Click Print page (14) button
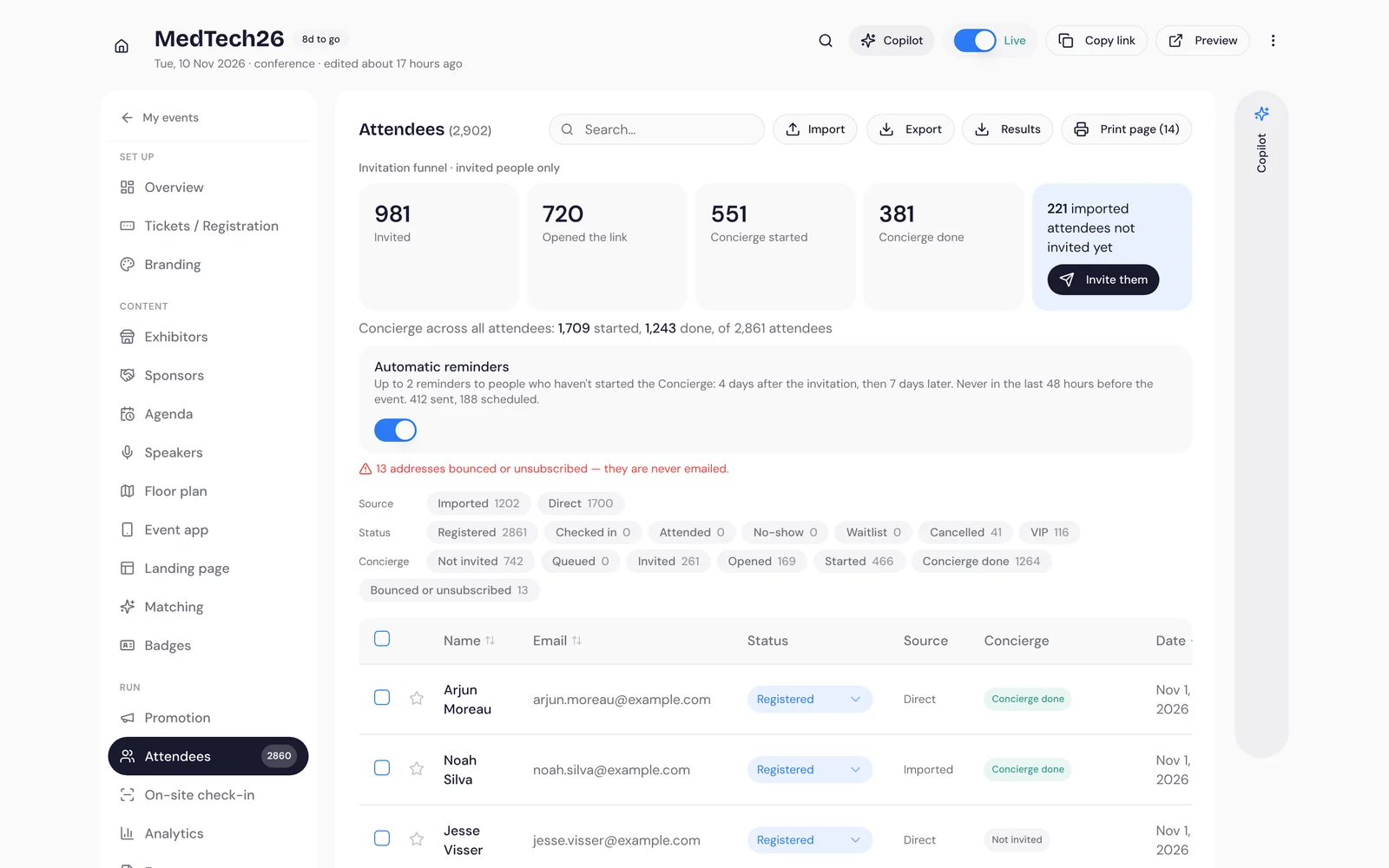Viewport: 1389px width, 868px height. (x=1127, y=129)
